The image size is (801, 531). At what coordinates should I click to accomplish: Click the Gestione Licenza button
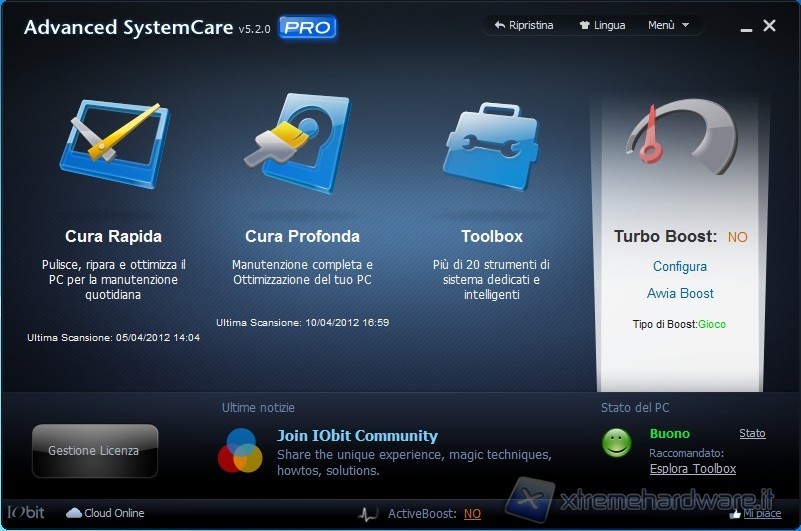(x=94, y=451)
